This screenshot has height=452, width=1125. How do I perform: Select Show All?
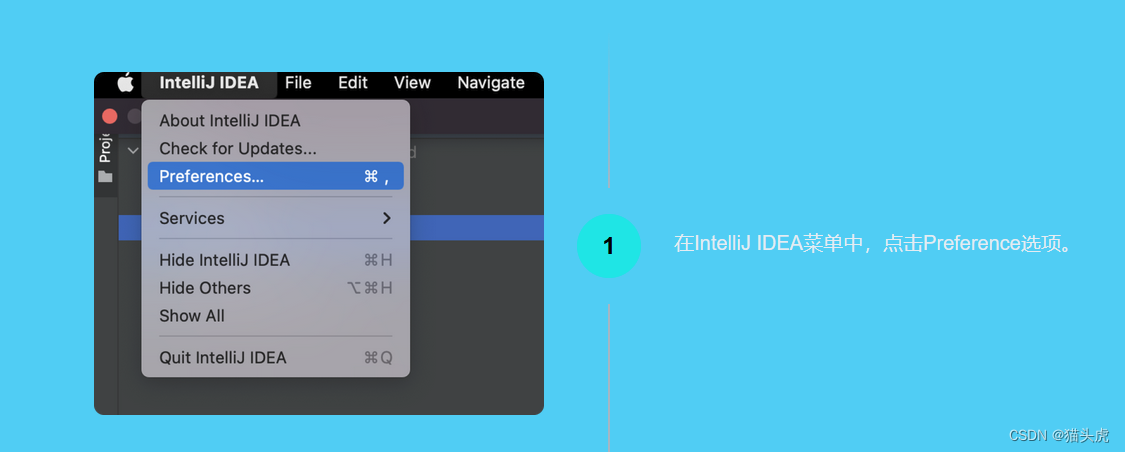276,316
